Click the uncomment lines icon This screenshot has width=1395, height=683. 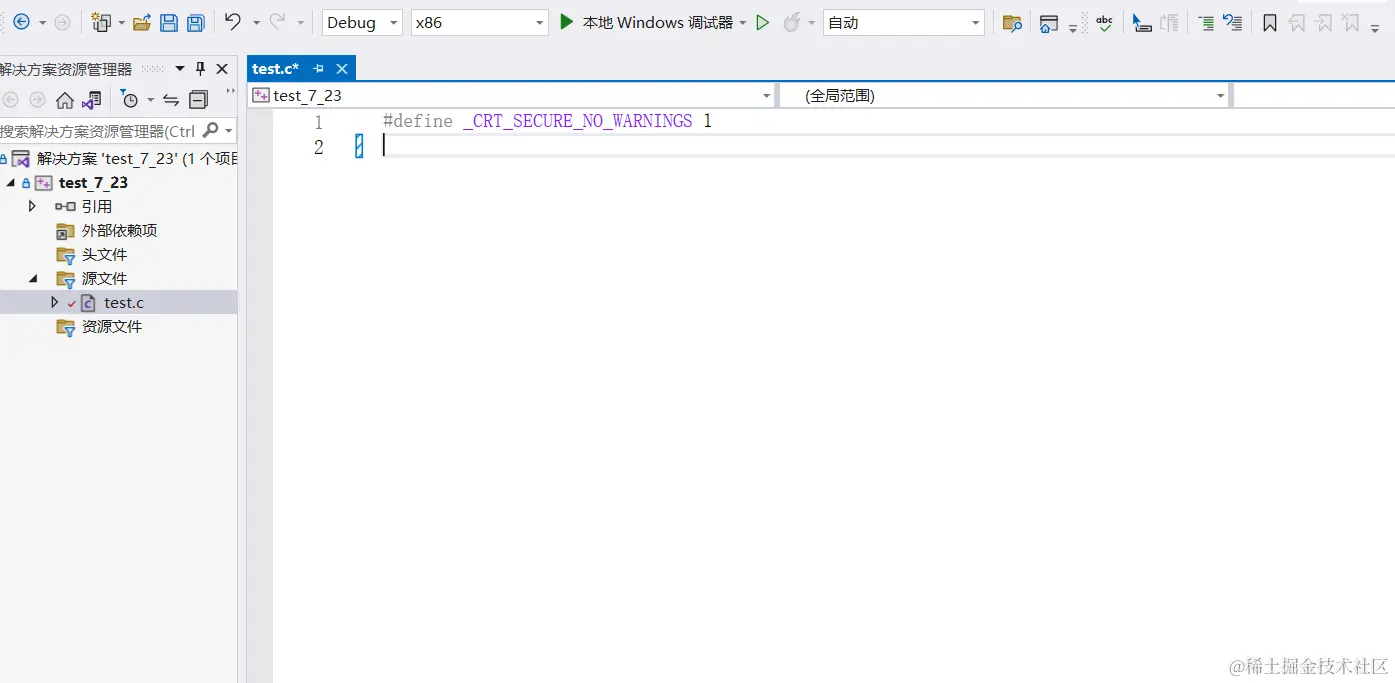[x=1233, y=22]
